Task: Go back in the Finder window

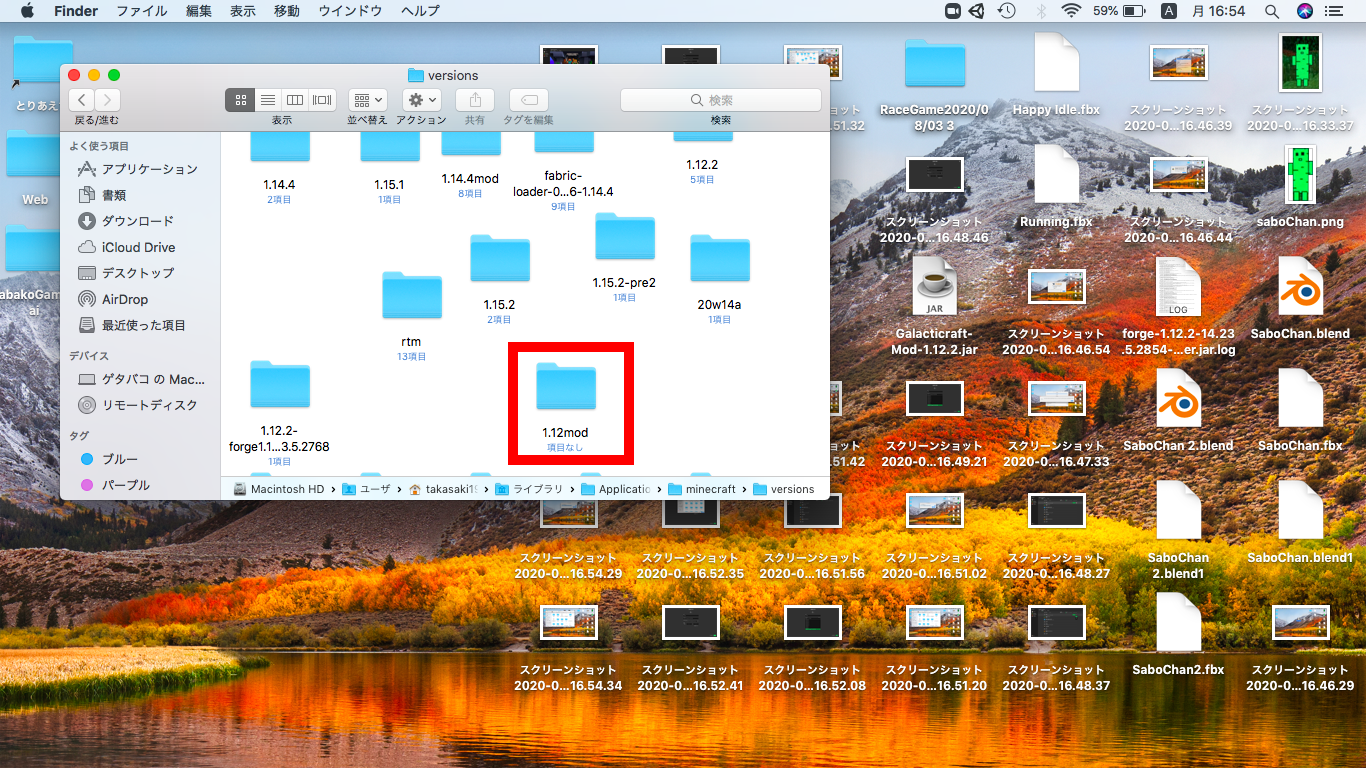Action: click(x=81, y=100)
